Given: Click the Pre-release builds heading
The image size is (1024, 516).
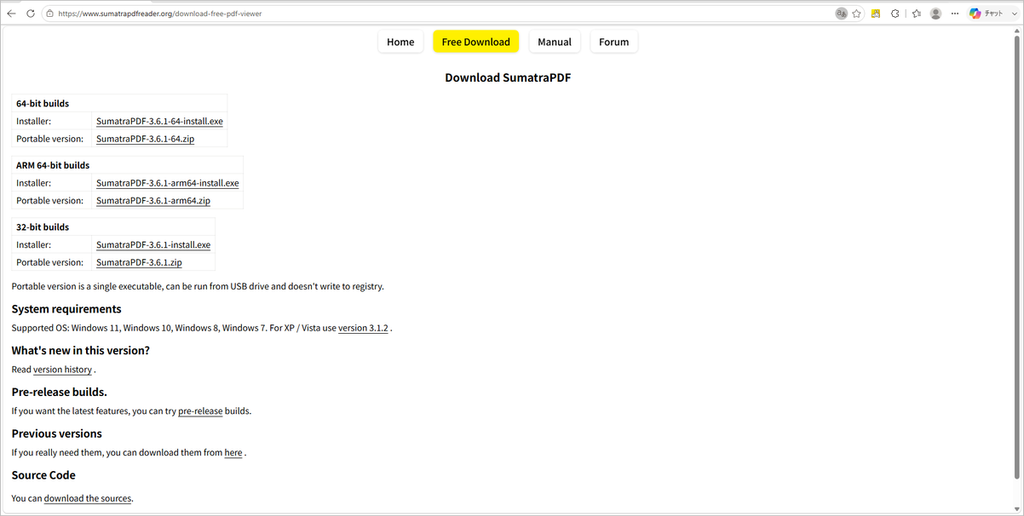Looking at the screenshot, I should point(59,392).
